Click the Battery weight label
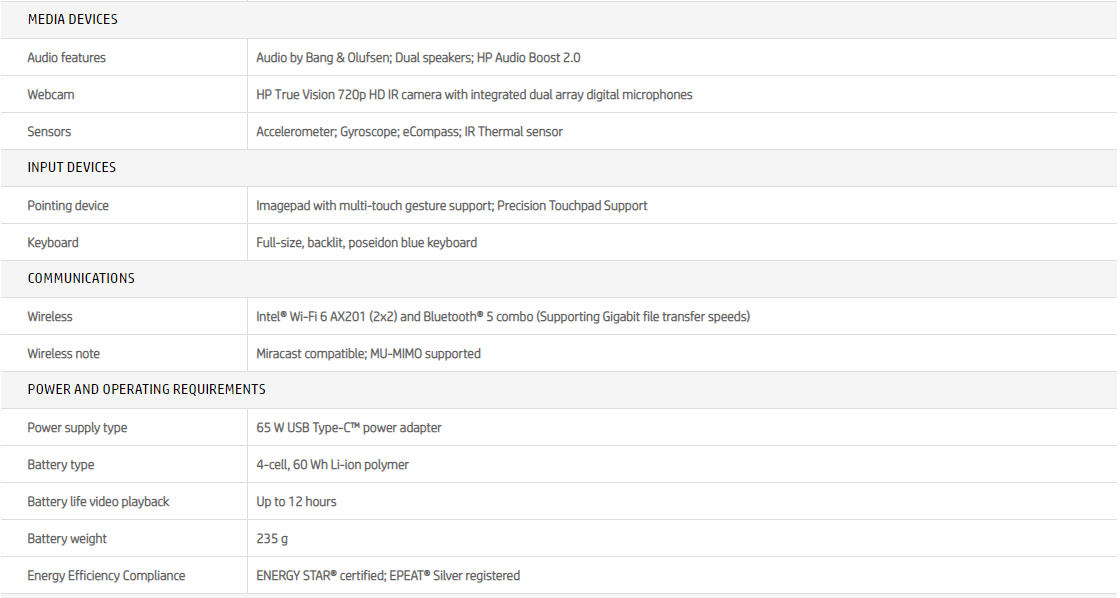 67,539
